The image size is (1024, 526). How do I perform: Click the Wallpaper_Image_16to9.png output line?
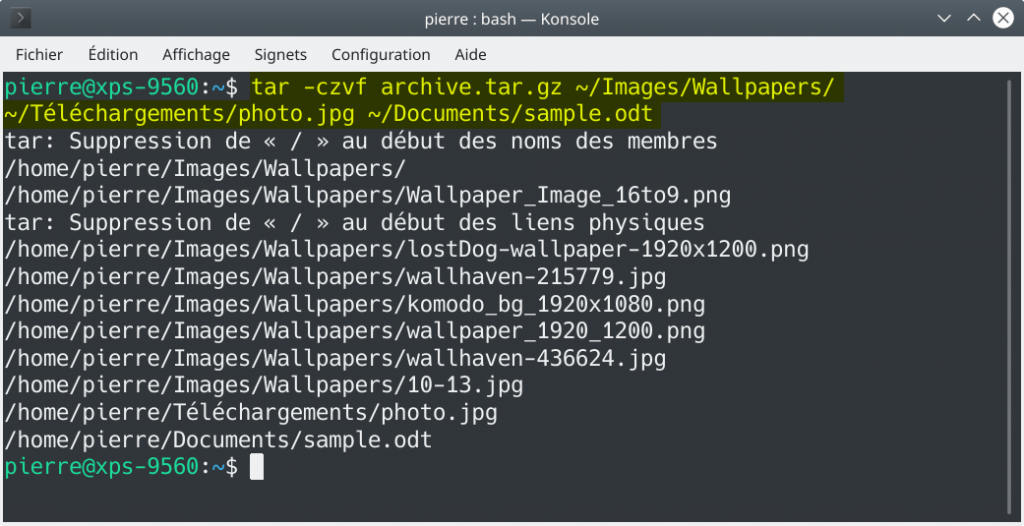(368, 195)
